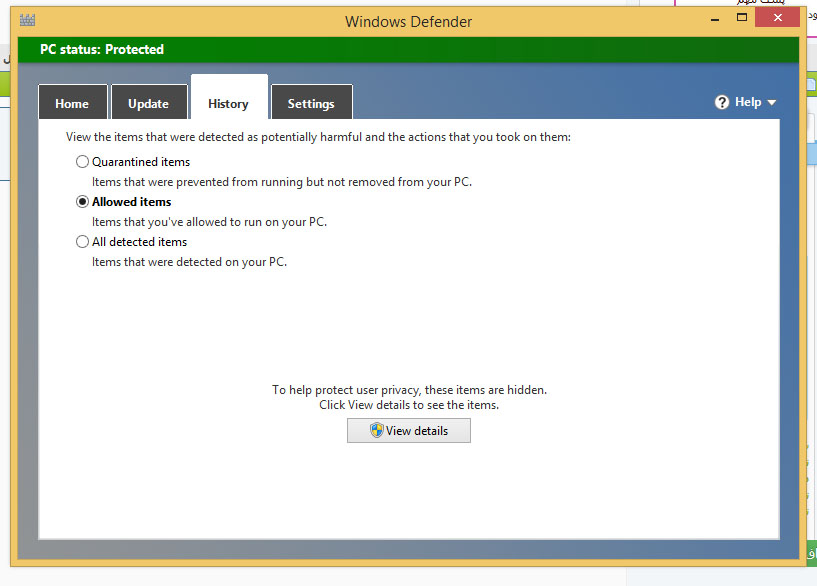Select the All detected items radio button
The image size is (817, 586).
82,242
